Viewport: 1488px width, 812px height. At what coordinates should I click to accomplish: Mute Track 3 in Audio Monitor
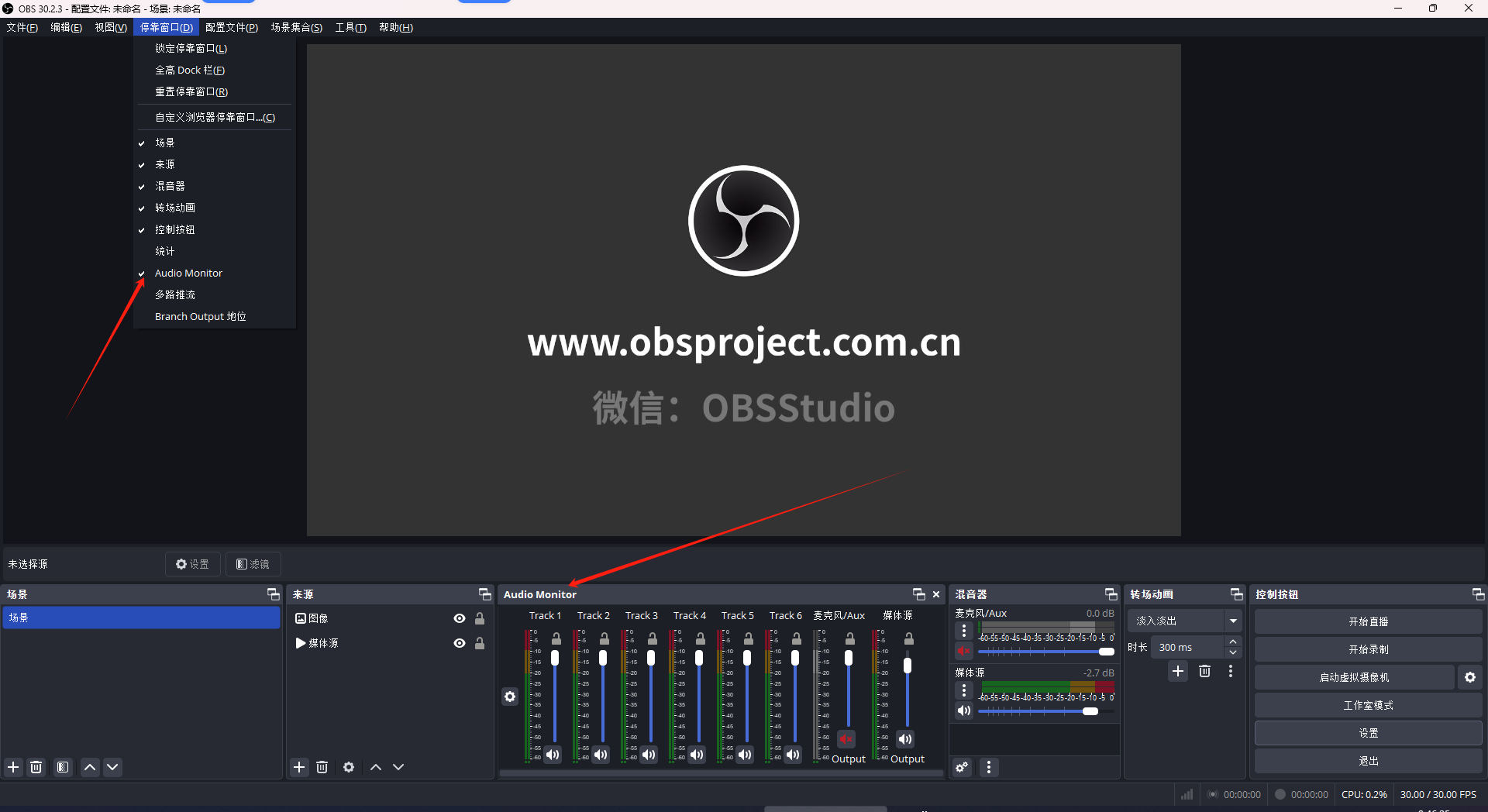[x=649, y=755]
